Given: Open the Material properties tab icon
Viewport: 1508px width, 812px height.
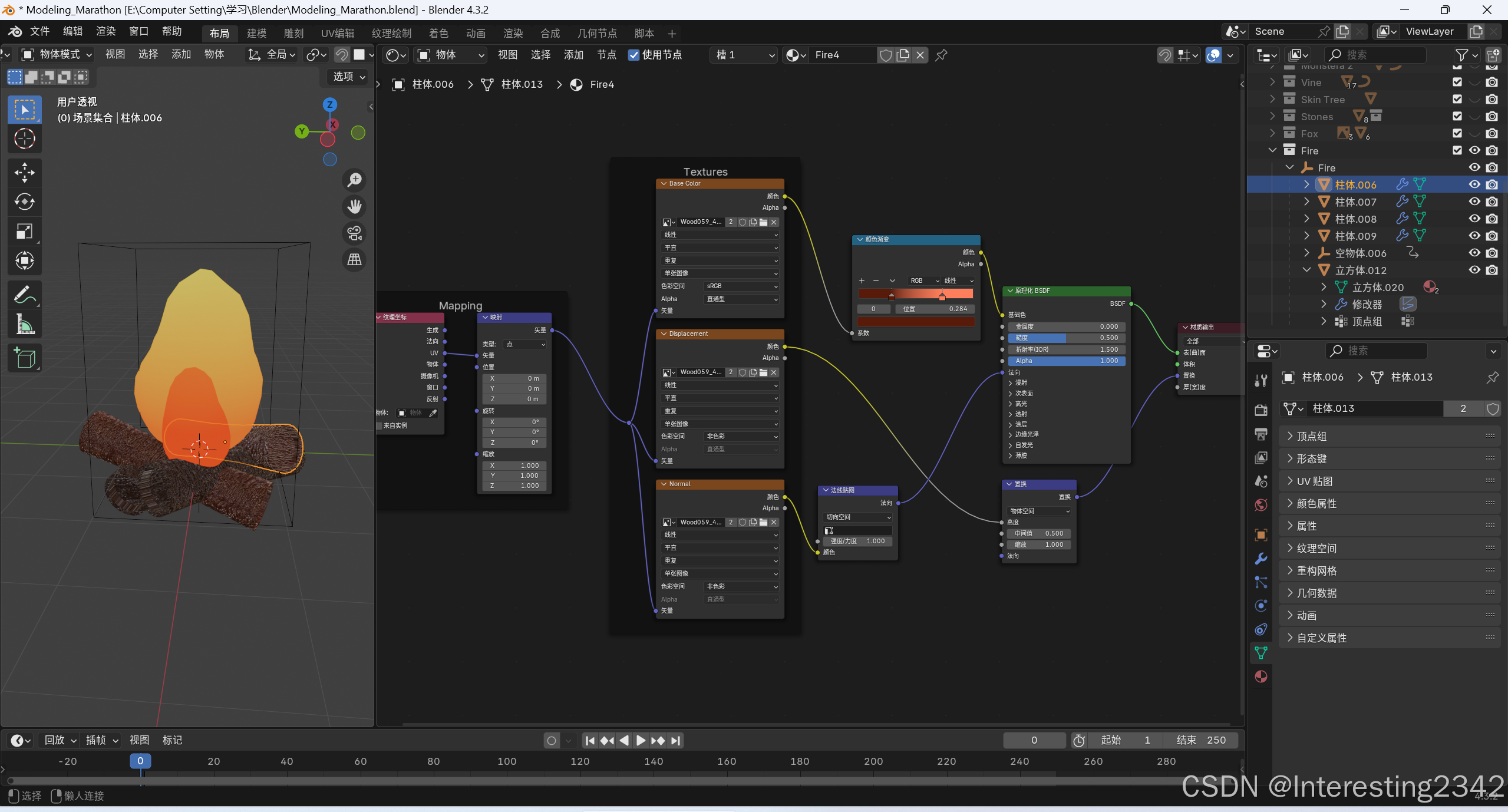Looking at the screenshot, I should (1260, 676).
